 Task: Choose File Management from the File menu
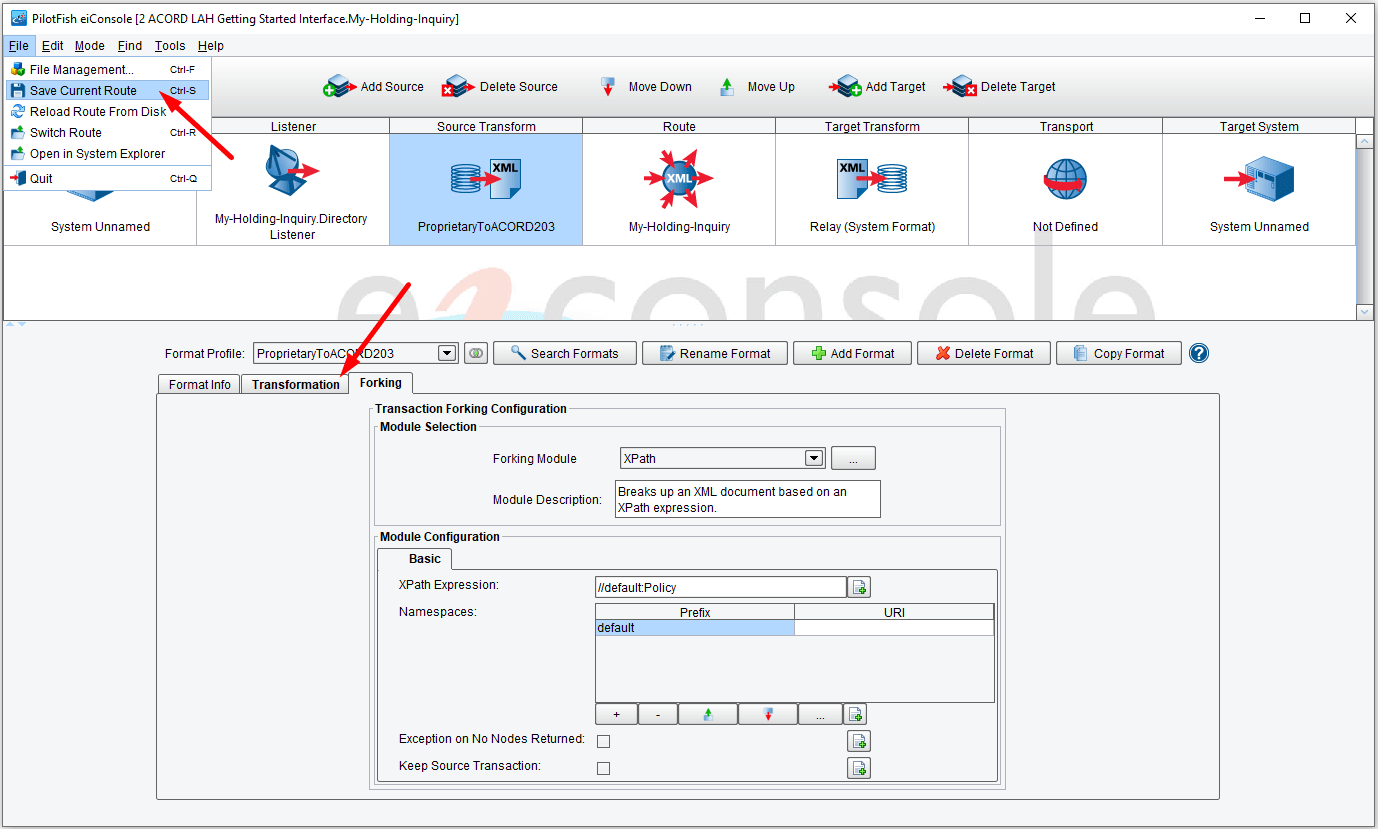click(107, 70)
